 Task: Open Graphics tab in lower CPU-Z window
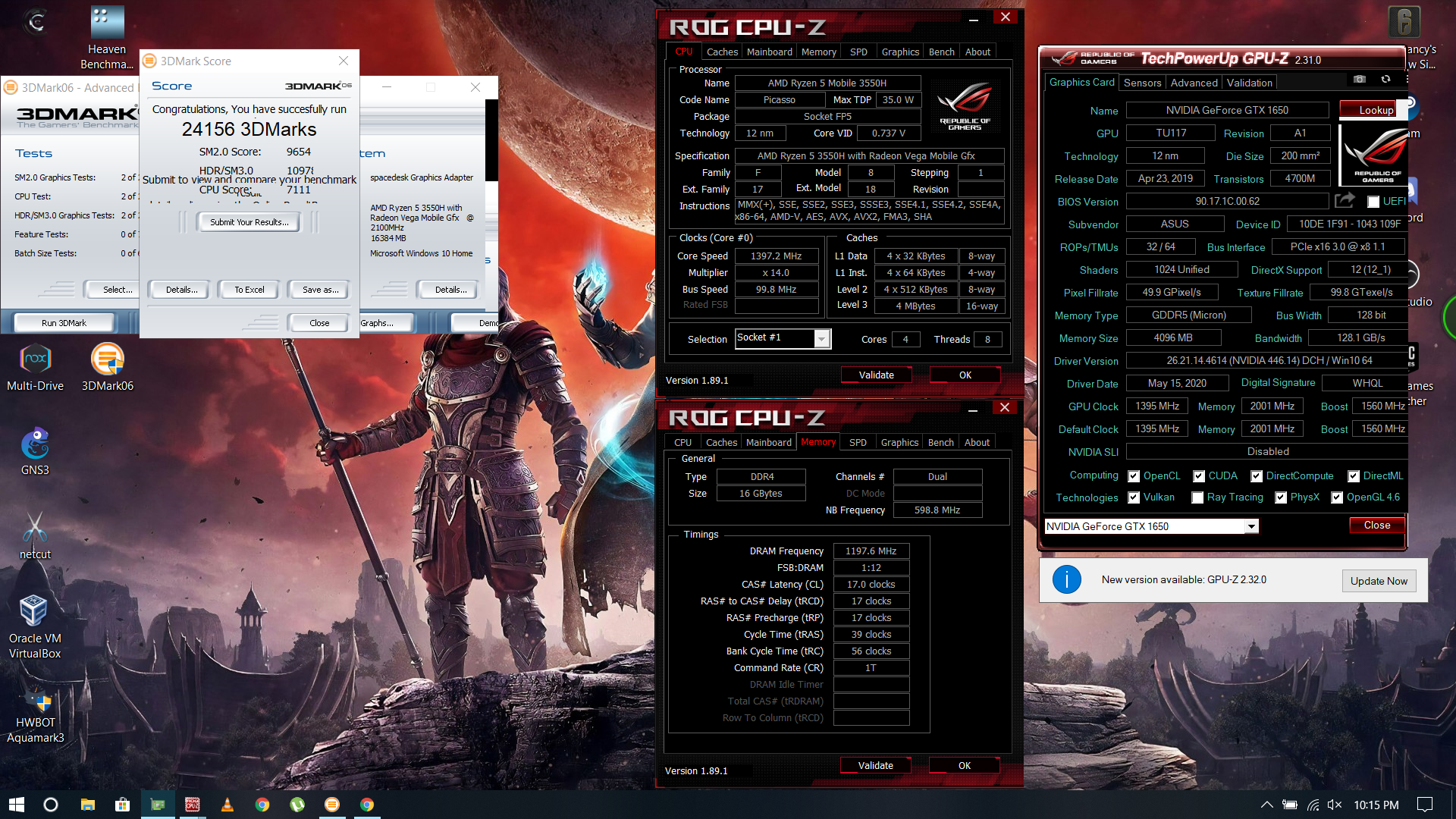[x=899, y=442]
